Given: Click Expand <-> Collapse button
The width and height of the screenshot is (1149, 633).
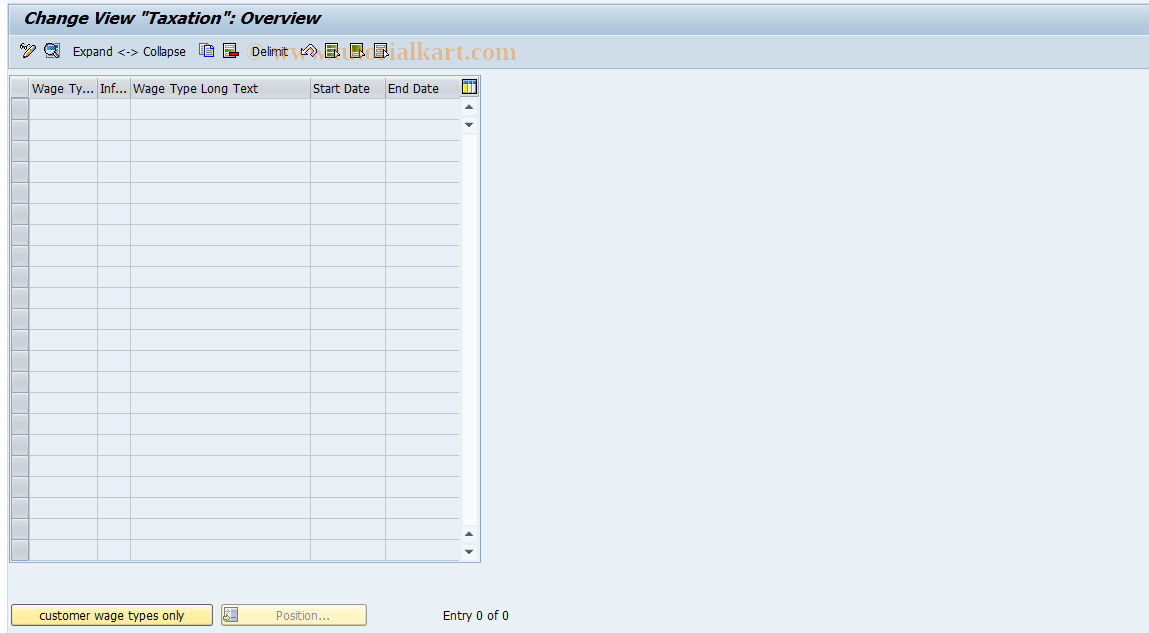Looking at the screenshot, I should 129,51.
